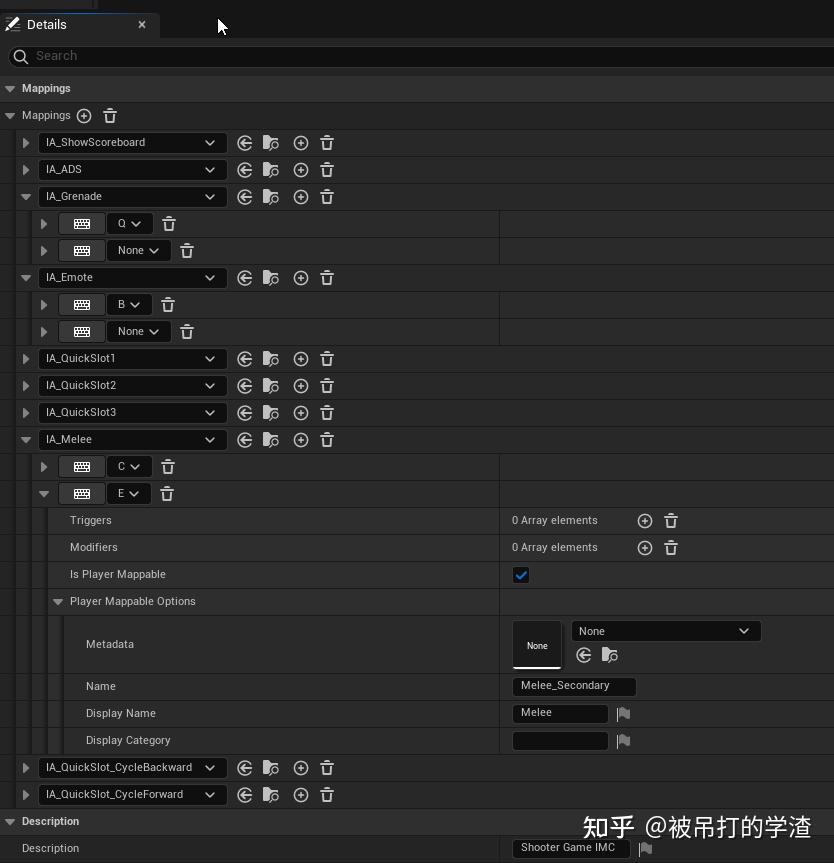Delete the E key binding
Image resolution: width=834 pixels, height=863 pixels.
tap(168, 493)
